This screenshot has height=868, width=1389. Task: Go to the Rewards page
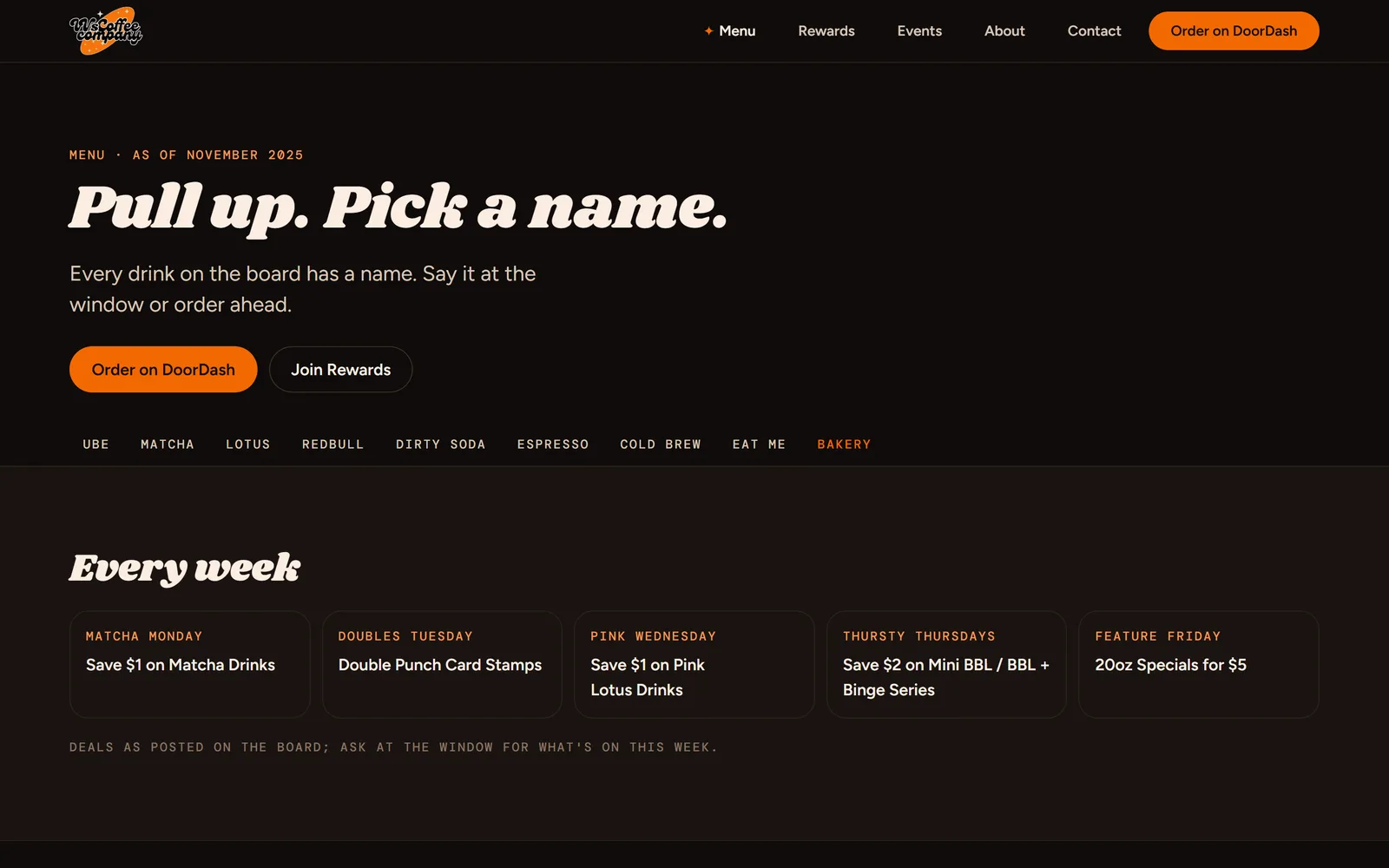pyautogui.click(x=826, y=31)
